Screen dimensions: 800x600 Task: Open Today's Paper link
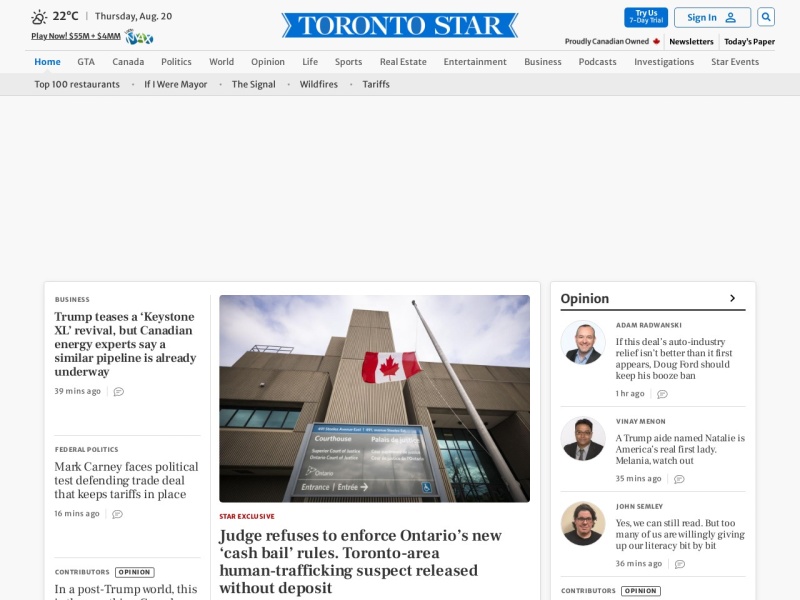tap(749, 42)
